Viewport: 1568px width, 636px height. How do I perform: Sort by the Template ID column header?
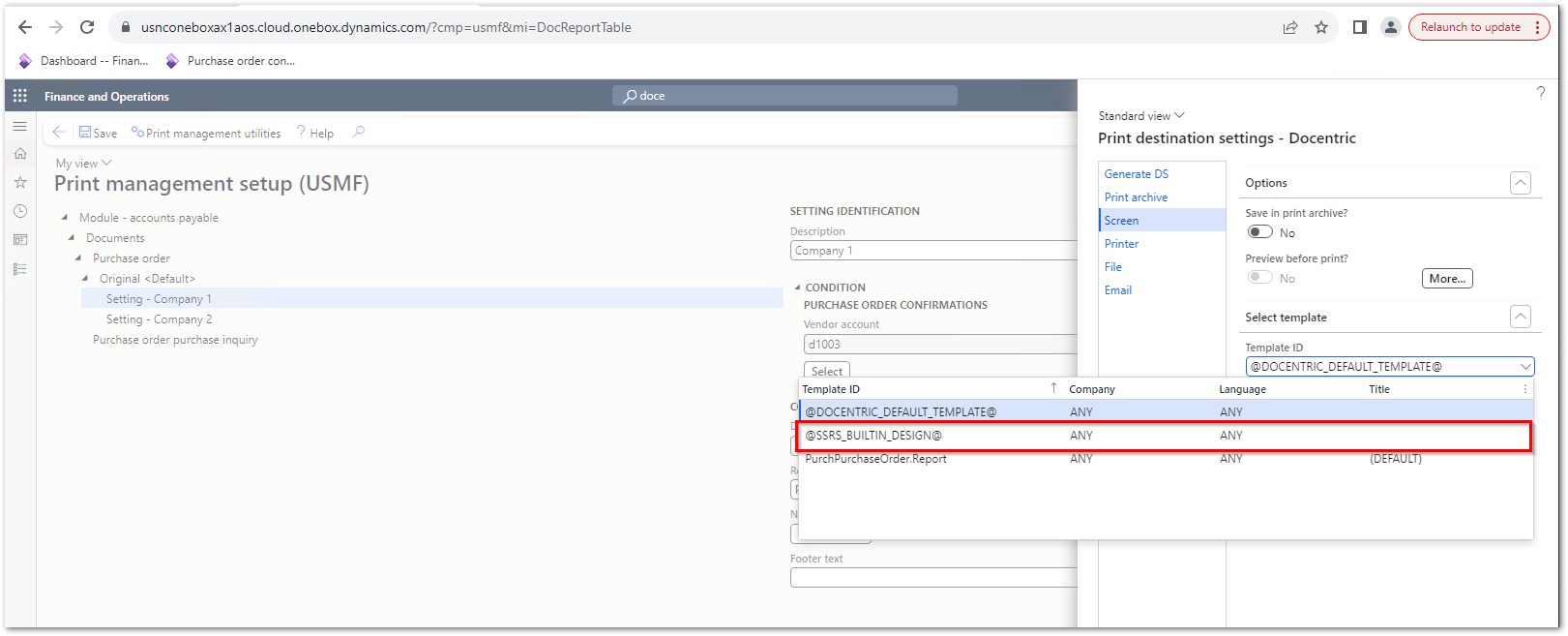tap(831, 389)
